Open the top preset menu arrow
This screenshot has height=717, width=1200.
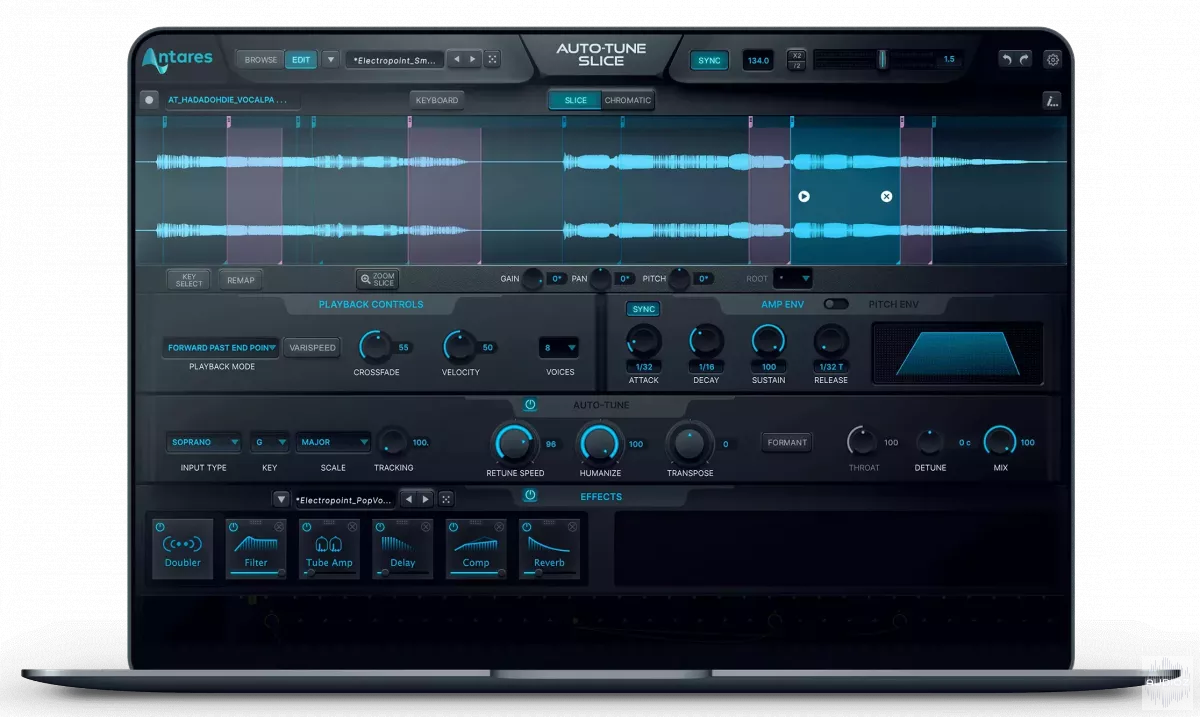[x=331, y=60]
